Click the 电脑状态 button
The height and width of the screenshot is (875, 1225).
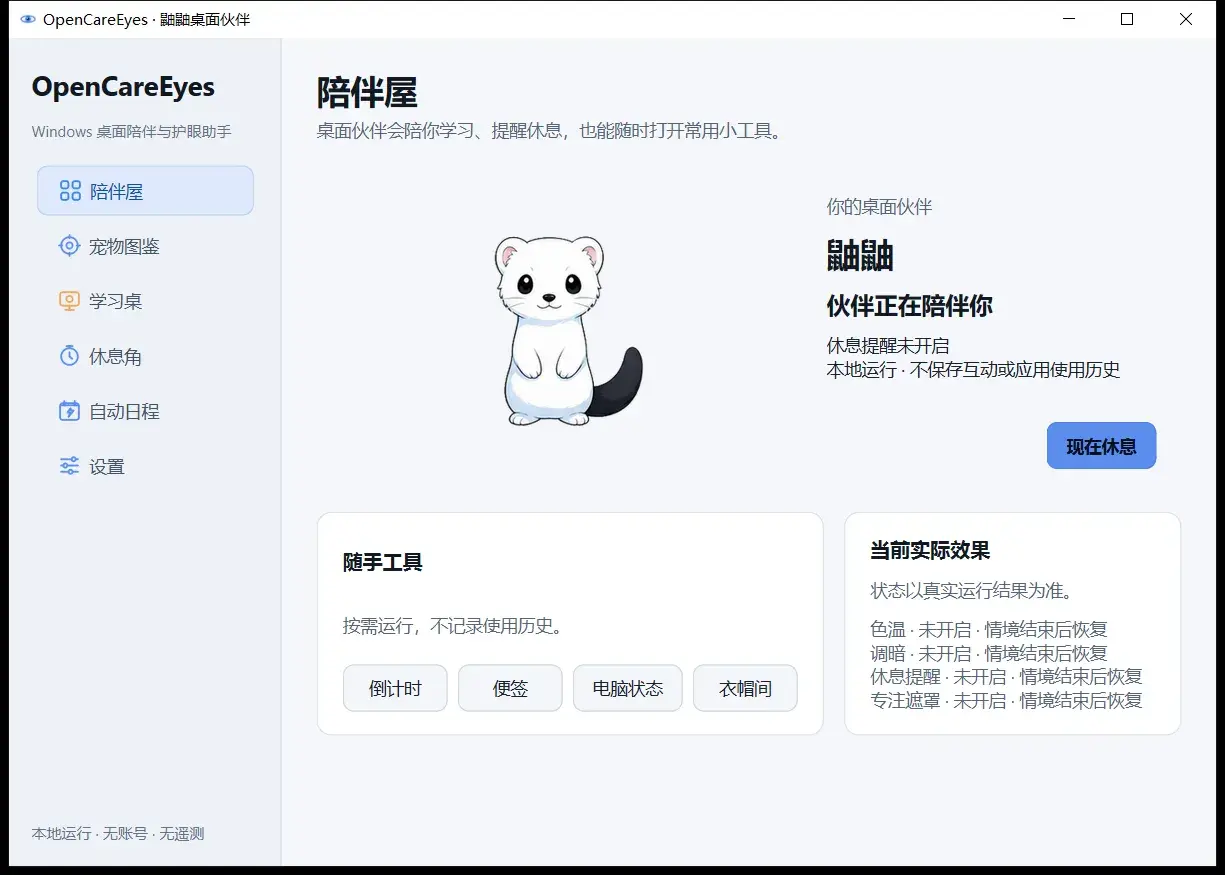click(627, 688)
